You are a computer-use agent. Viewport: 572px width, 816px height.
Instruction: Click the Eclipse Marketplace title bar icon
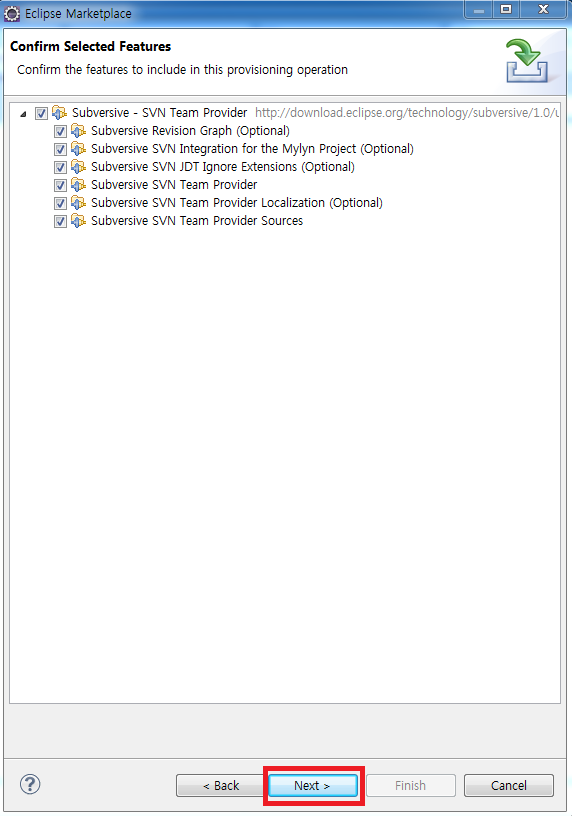click(x=11, y=13)
